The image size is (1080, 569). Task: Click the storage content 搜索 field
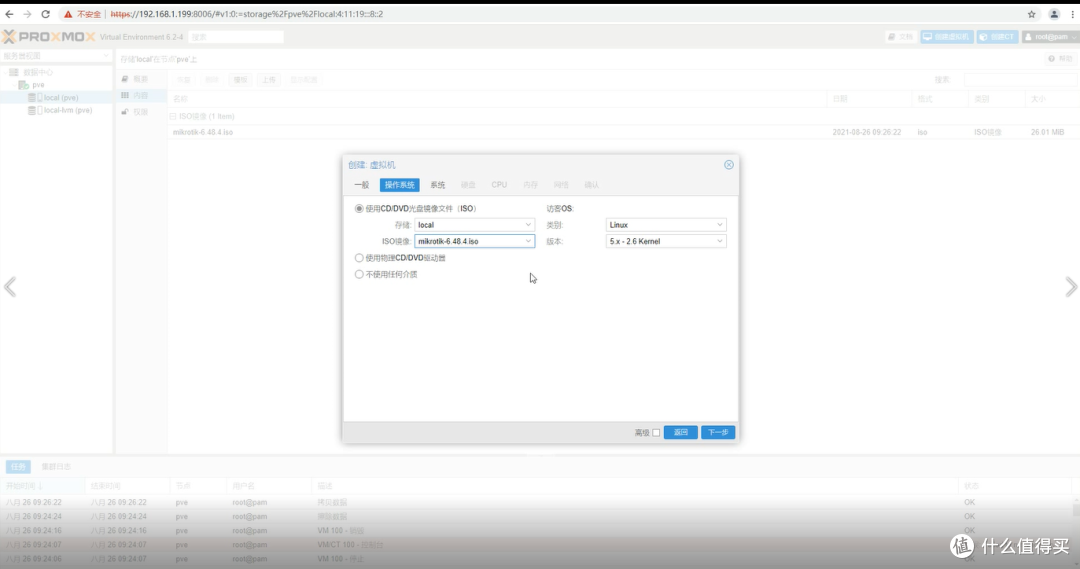tap(1020, 80)
